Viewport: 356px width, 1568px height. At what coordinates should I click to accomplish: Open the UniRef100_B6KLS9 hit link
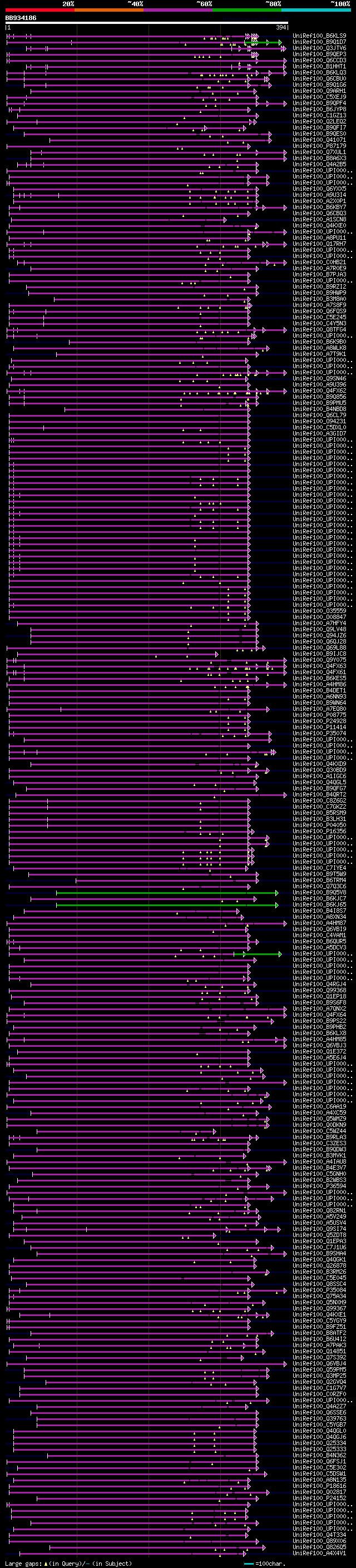click(319, 36)
